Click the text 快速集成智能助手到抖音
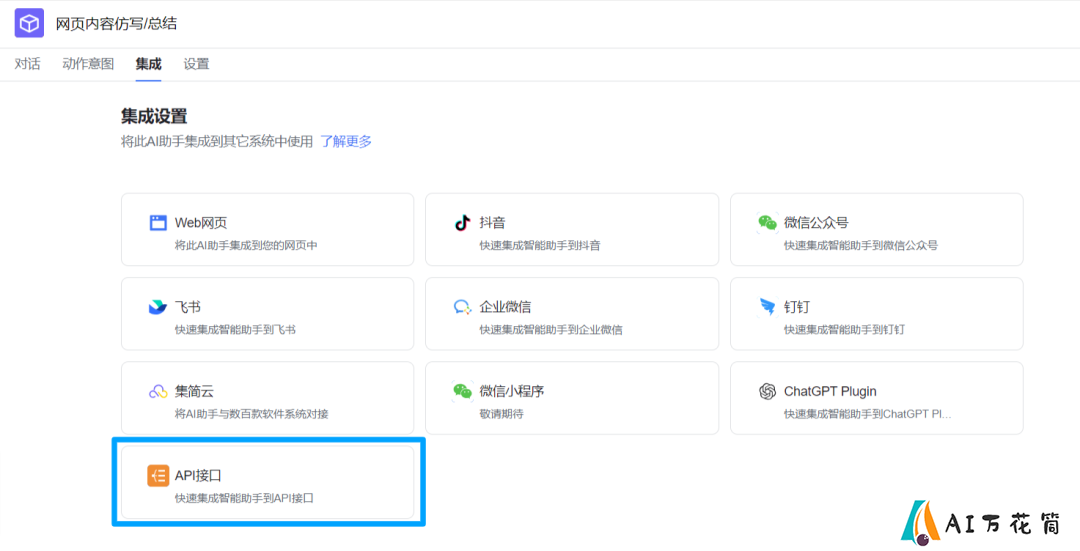The image size is (1080, 551). pyautogui.click(x=540, y=245)
